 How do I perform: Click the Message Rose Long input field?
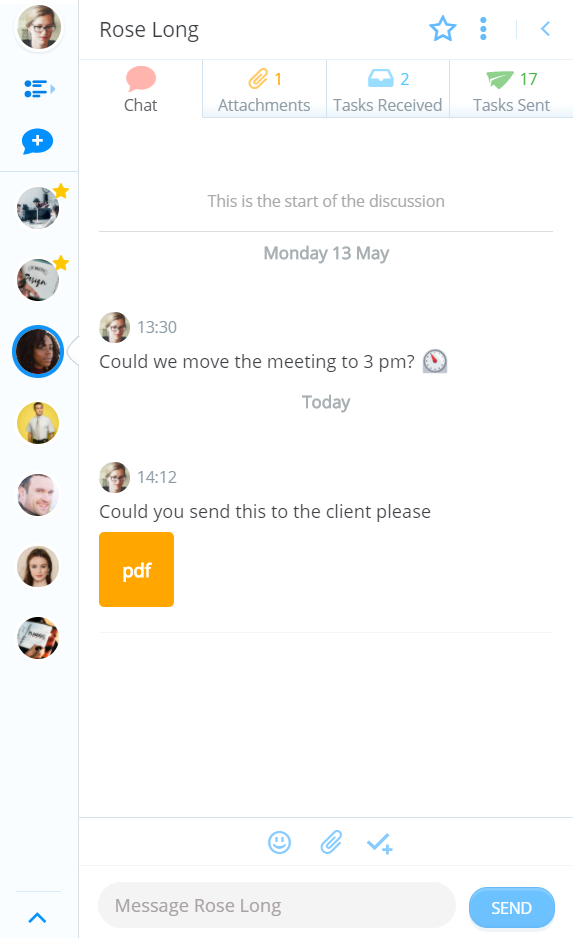(x=277, y=905)
